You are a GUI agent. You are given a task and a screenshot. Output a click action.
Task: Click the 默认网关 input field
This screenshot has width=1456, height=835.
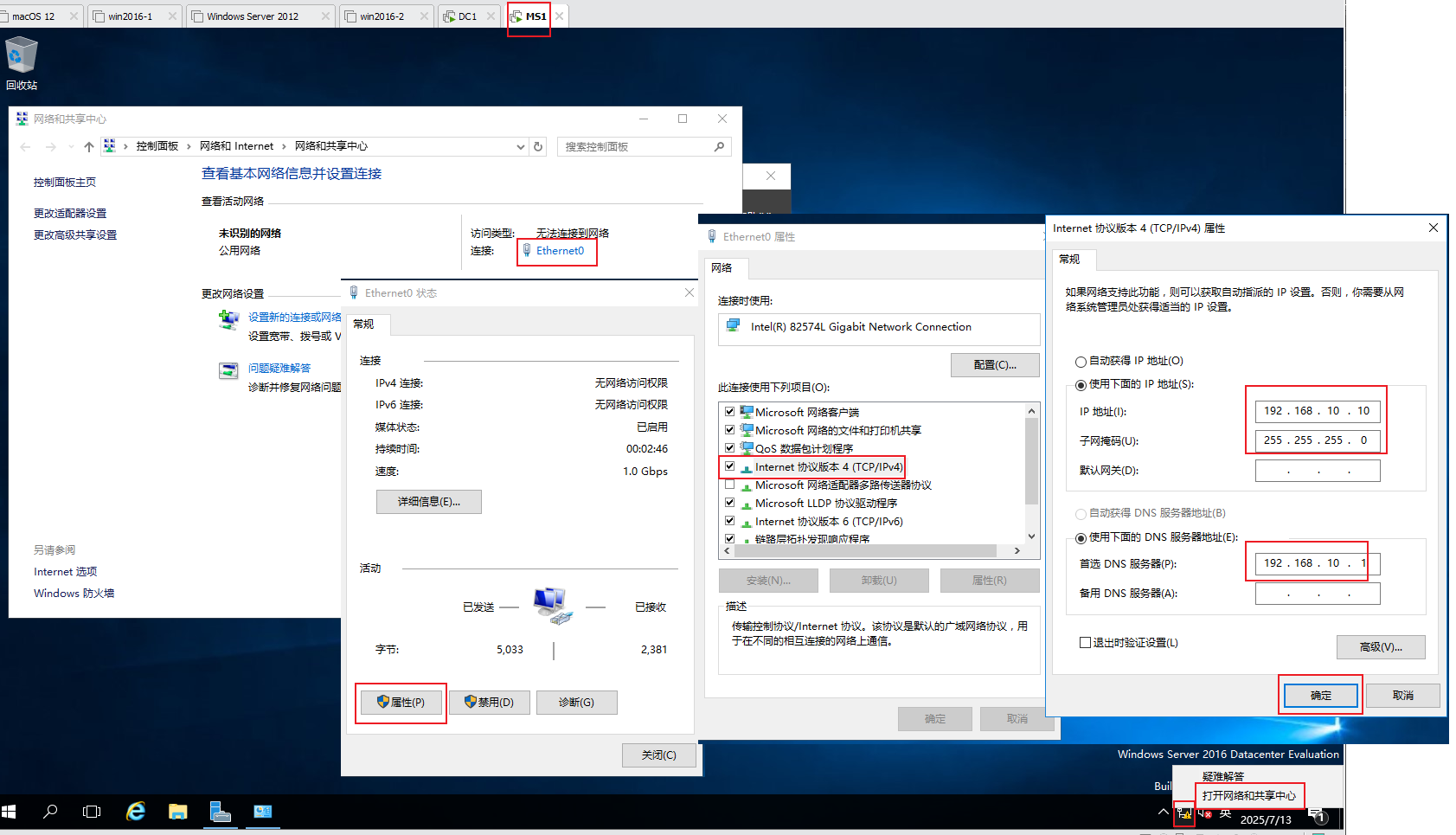1318,471
